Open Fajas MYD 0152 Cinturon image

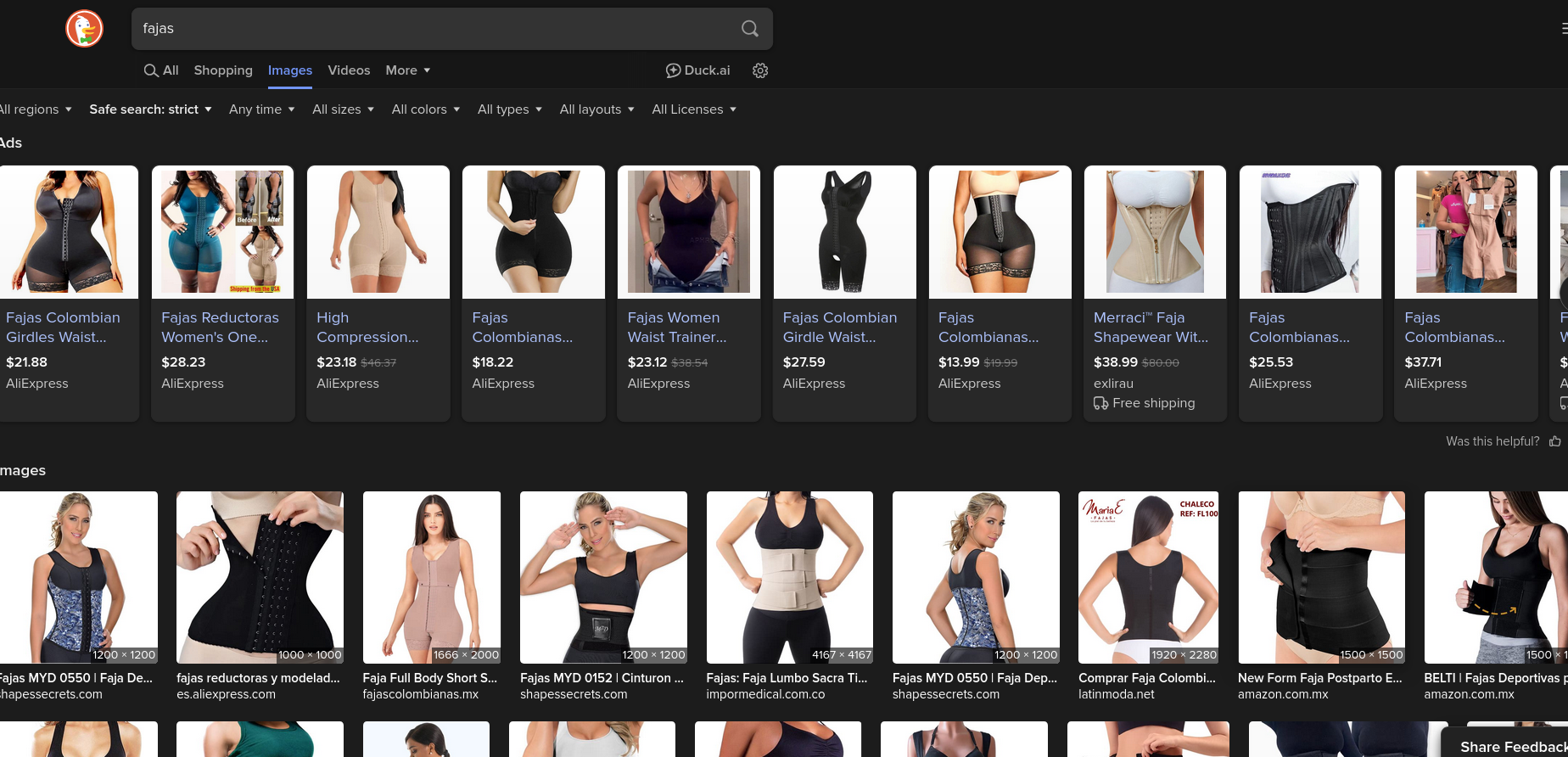pos(603,577)
